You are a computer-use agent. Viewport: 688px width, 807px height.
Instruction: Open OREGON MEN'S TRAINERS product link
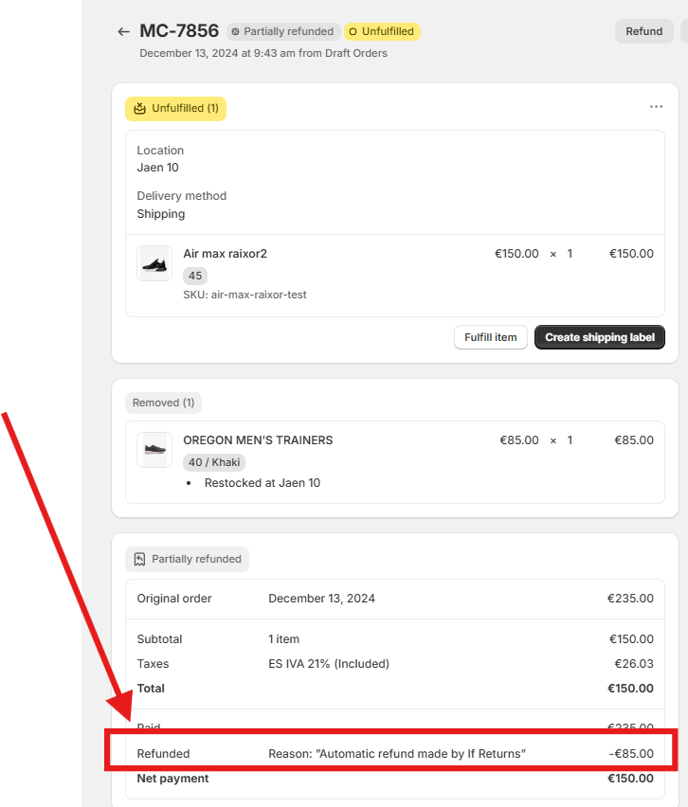coord(258,441)
